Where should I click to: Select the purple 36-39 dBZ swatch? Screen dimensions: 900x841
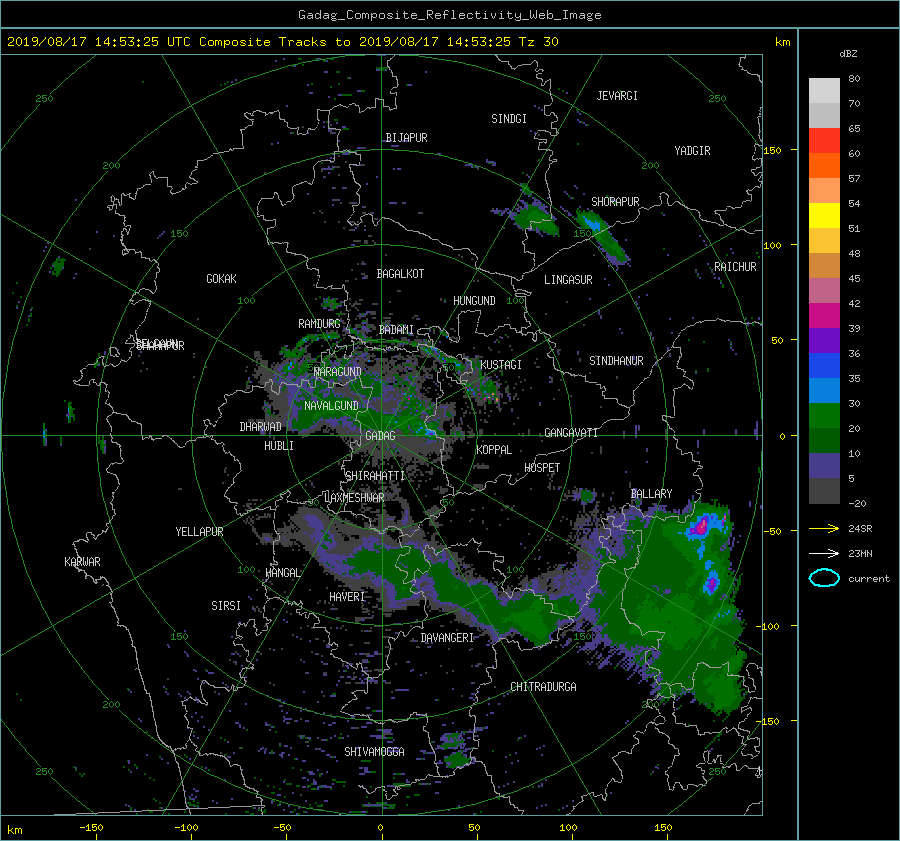(x=824, y=340)
